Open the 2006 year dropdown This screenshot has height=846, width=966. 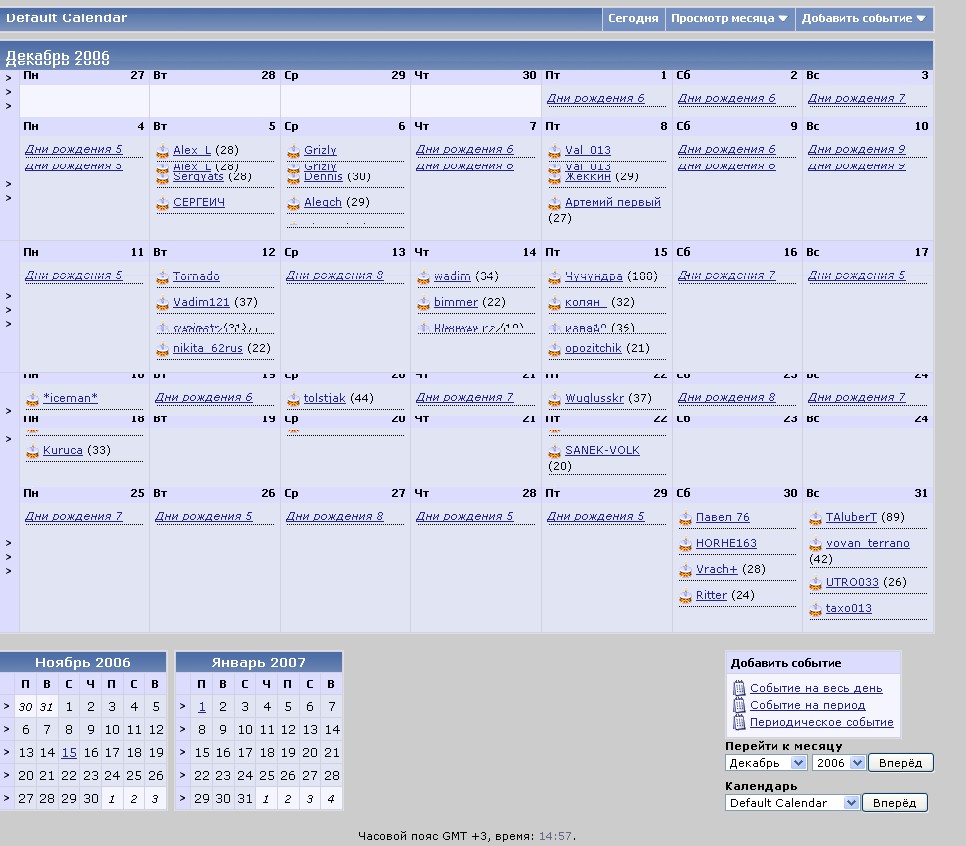click(x=837, y=763)
